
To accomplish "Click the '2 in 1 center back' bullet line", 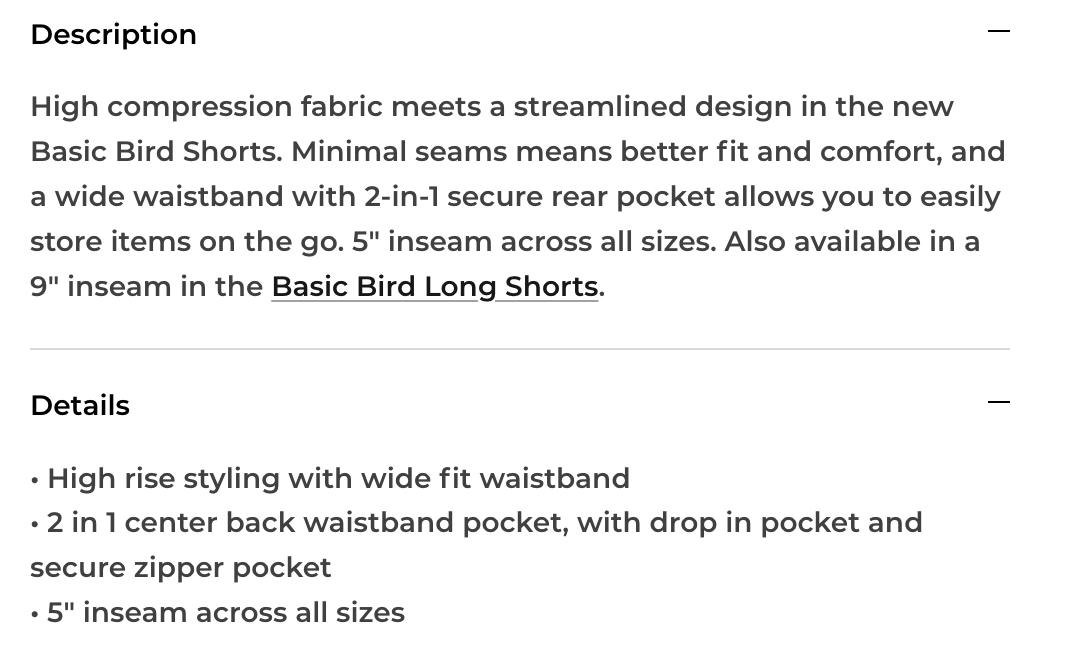I will pyautogui.click(x=477, y=523).
